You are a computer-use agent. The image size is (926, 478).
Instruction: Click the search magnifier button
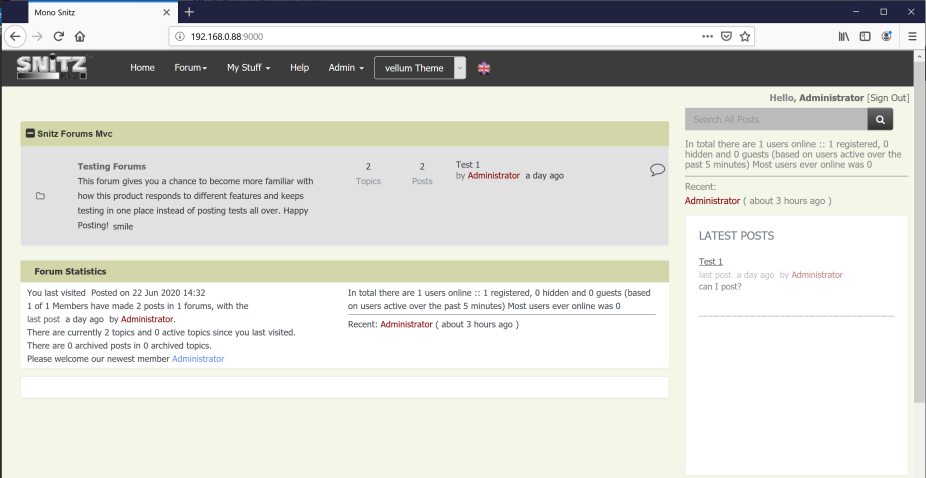click(x=880, y=120)
